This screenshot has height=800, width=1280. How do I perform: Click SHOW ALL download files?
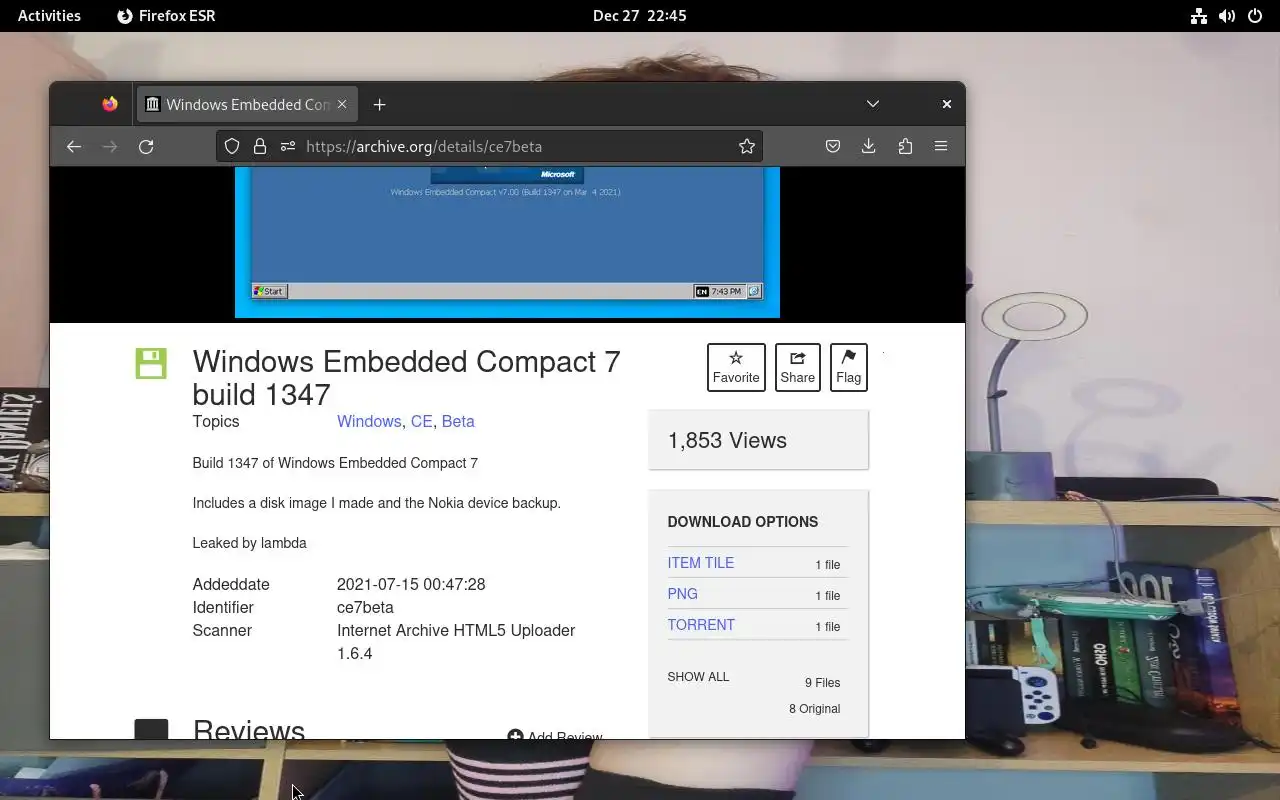tap(698, 677)
